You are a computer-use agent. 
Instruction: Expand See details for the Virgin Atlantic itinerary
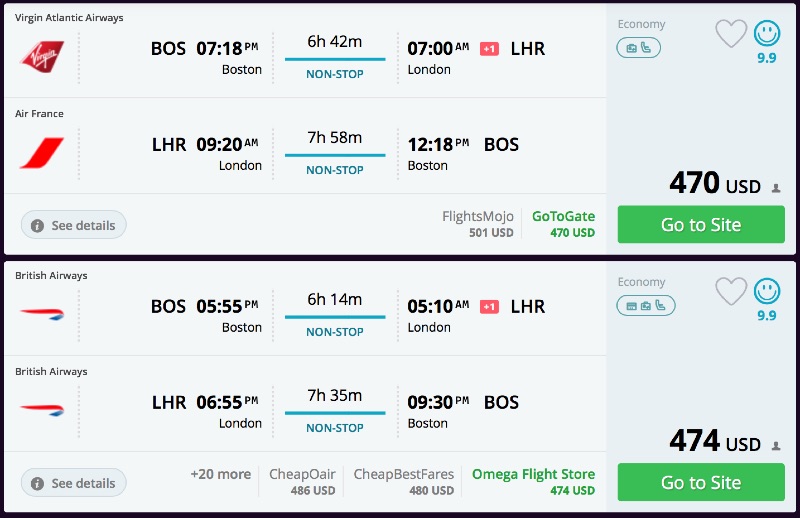74,225
